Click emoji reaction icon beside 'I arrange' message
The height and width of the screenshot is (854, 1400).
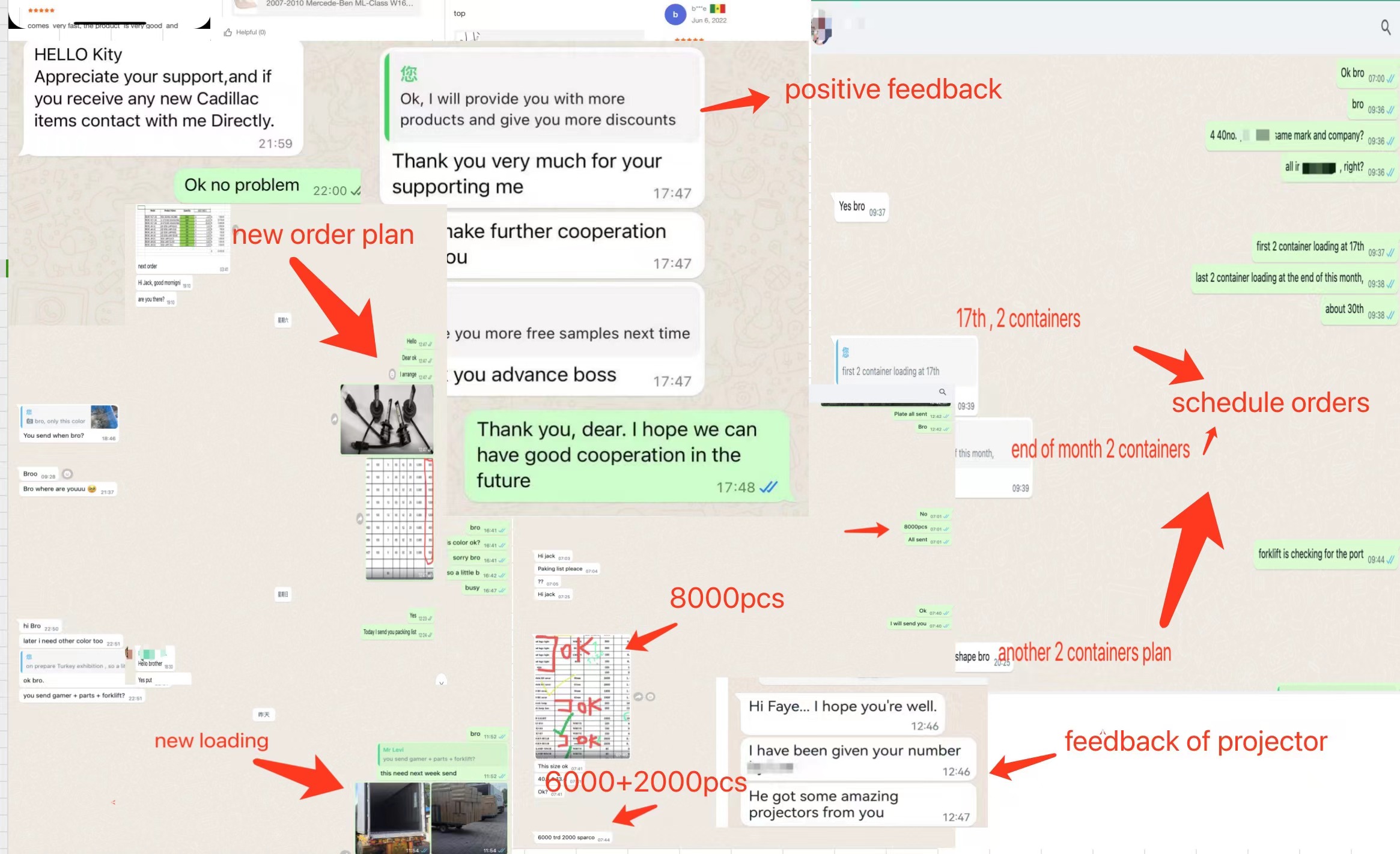[392, 375]
